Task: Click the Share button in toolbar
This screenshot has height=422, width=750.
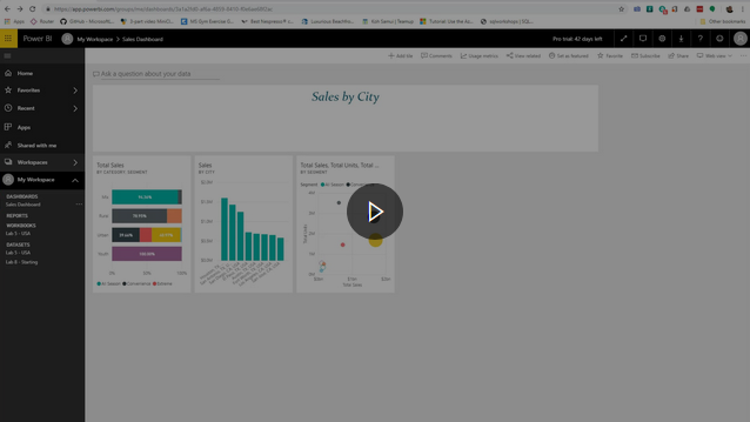Action: 679,56
